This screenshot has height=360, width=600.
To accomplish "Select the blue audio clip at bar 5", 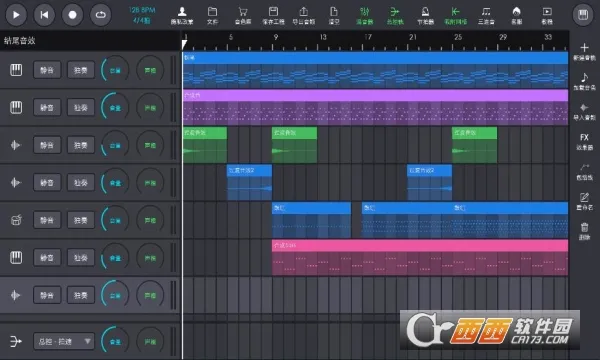I will [249, 182].
